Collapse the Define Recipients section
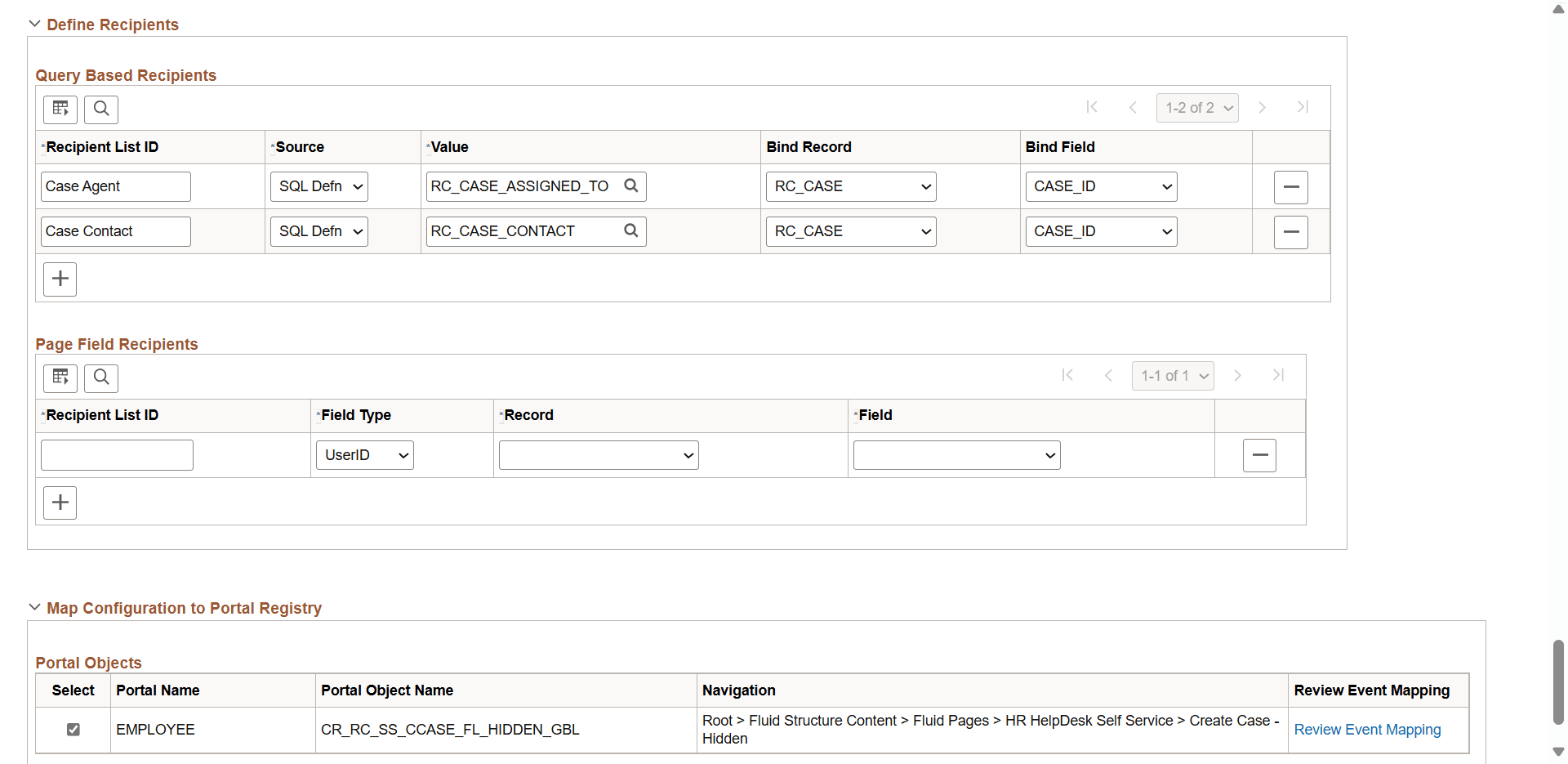 34,24
